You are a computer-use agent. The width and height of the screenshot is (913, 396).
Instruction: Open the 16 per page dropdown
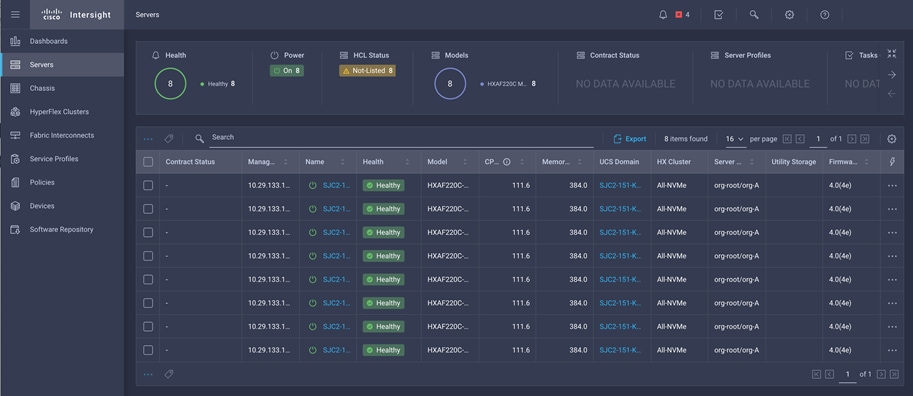pos(735,139)
